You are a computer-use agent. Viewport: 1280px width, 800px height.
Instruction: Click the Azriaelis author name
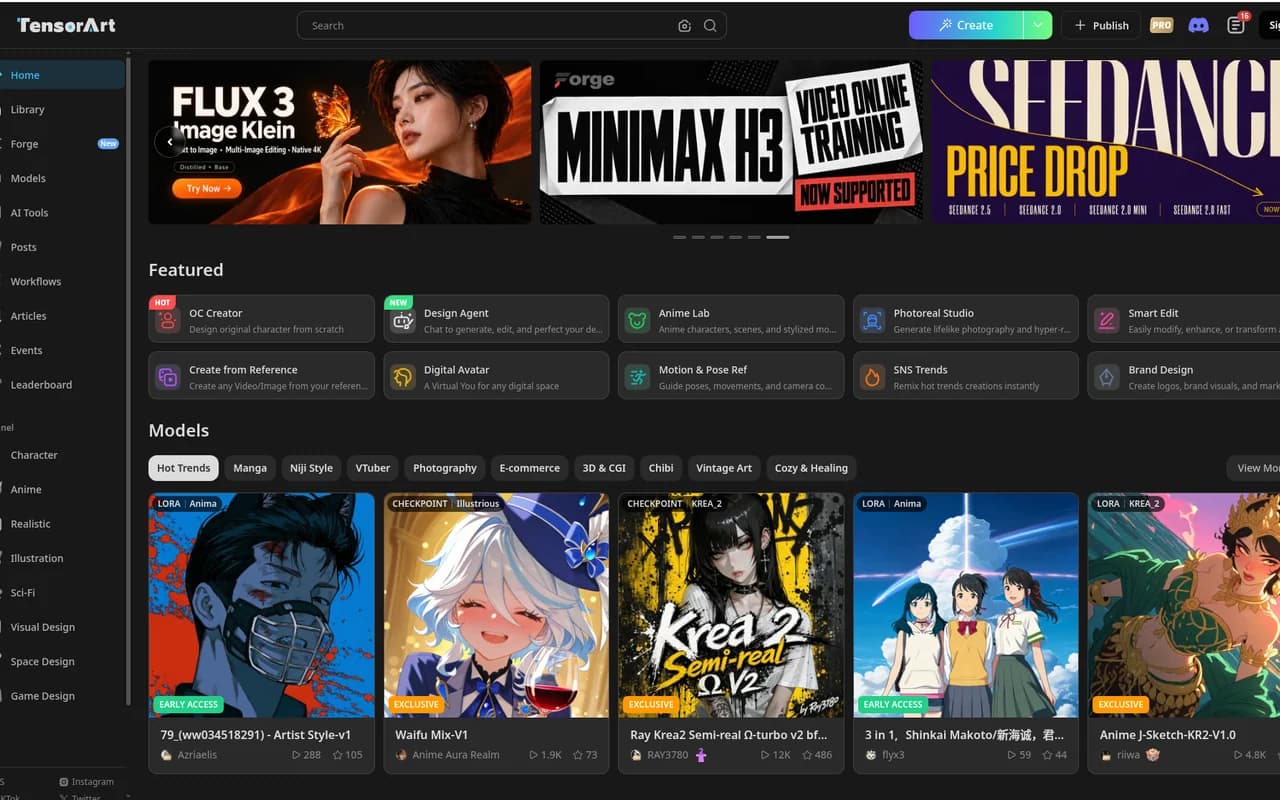tap(196, 755)
